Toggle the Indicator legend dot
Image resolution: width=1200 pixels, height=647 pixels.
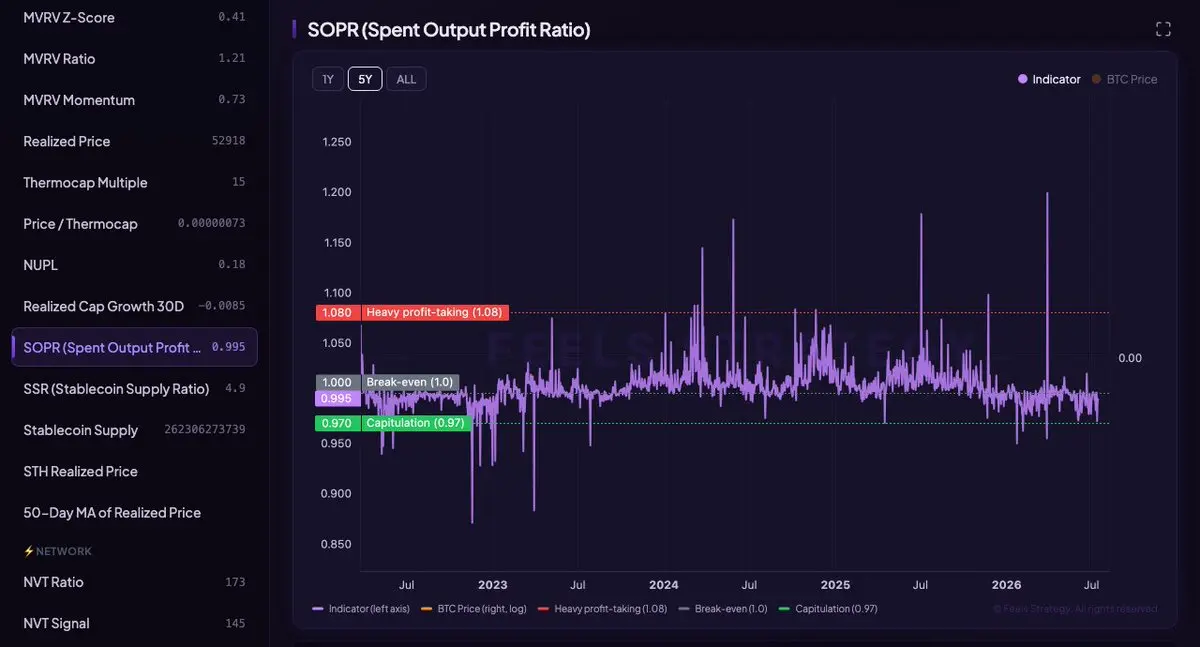pos(1022,79)
